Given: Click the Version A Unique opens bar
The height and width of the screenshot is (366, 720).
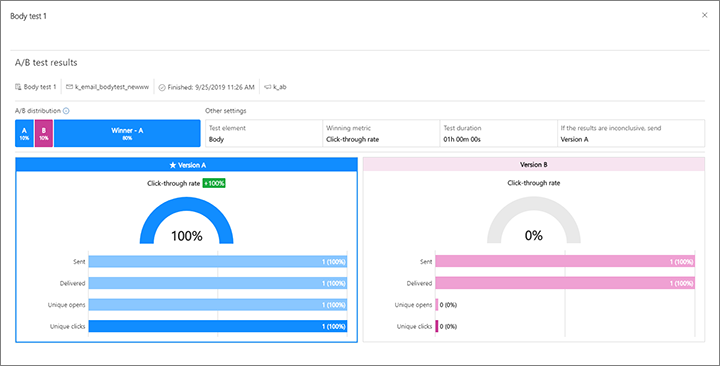Looking at the screenshot, I should (x=218, y=305).
